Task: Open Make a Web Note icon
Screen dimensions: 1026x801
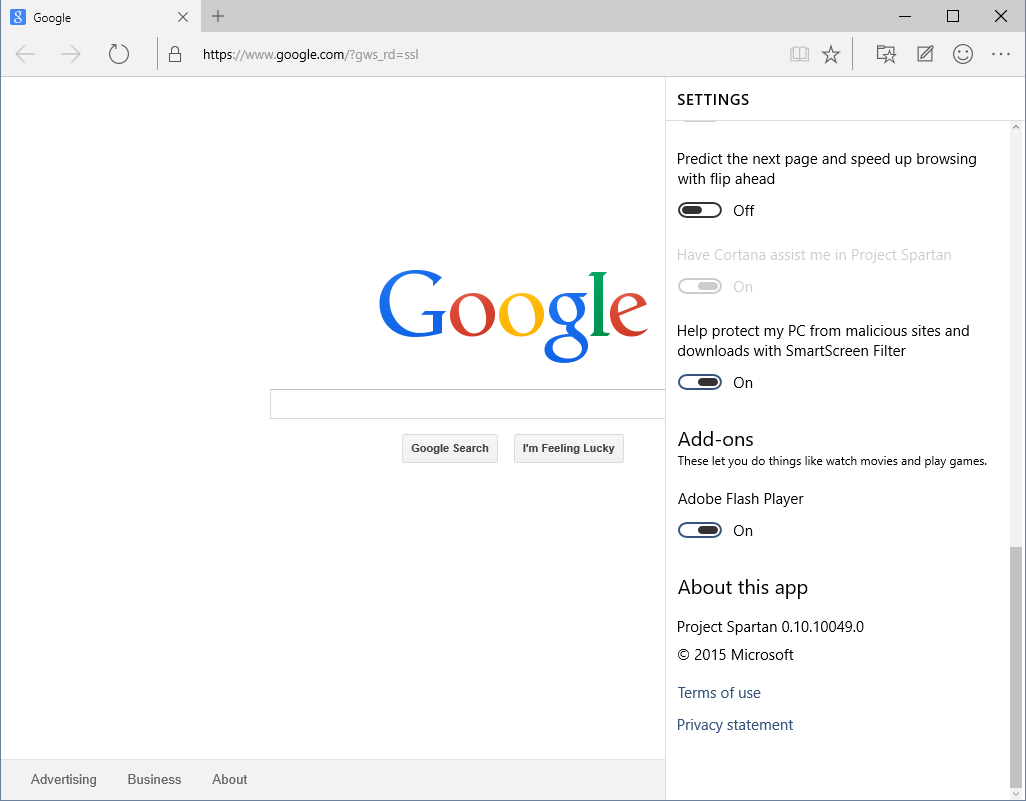Action: (x=925, y=54)
